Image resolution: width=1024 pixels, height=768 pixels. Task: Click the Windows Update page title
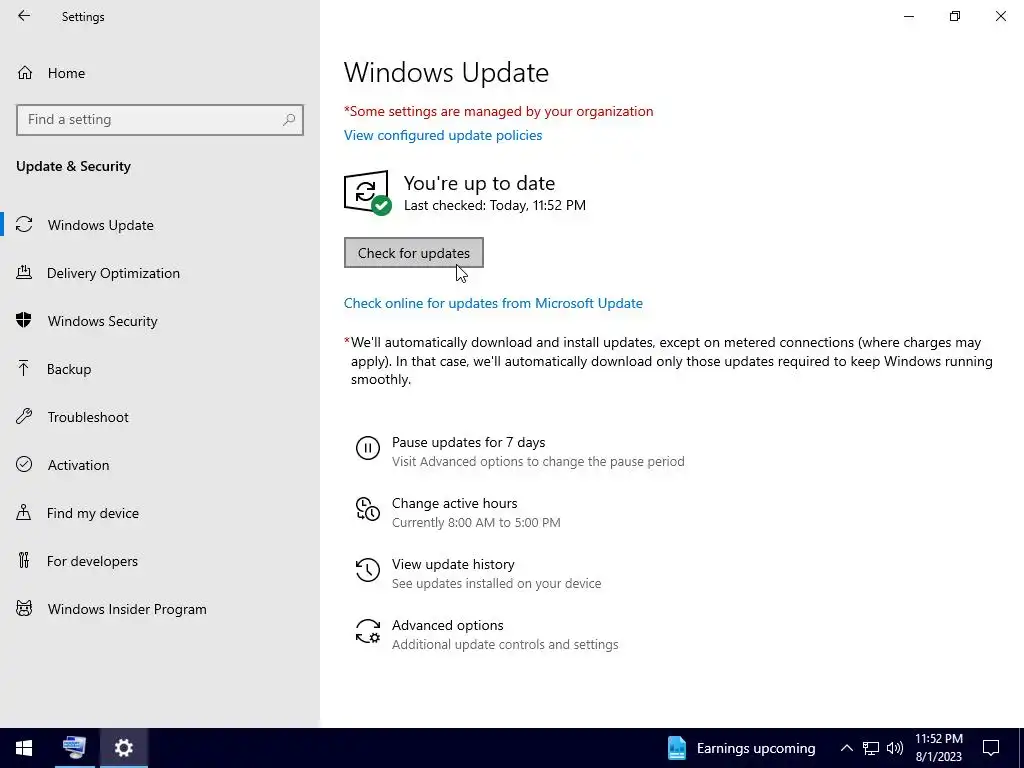446,72
